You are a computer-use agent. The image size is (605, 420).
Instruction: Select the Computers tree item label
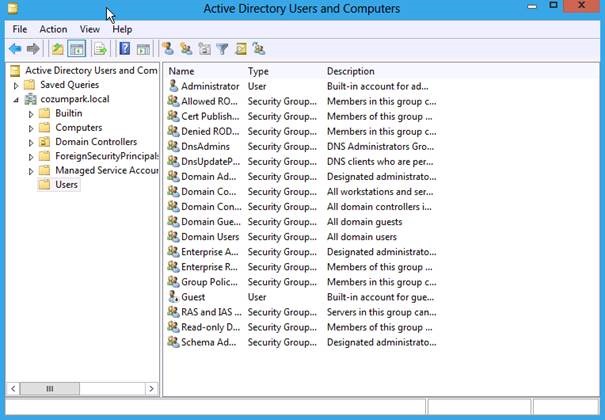(x=79, y=128)
